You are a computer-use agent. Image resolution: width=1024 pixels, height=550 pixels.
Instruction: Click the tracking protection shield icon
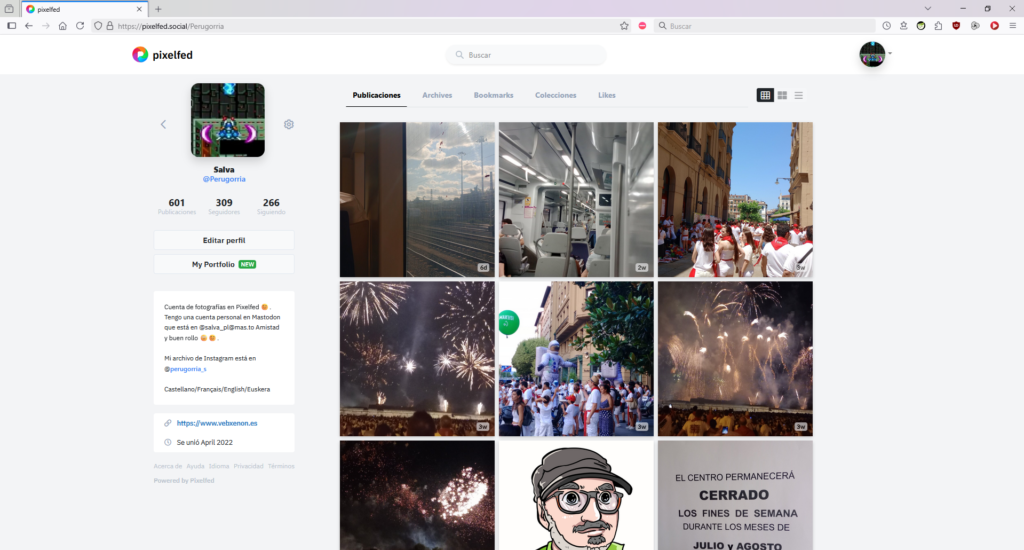coord(98,26)
